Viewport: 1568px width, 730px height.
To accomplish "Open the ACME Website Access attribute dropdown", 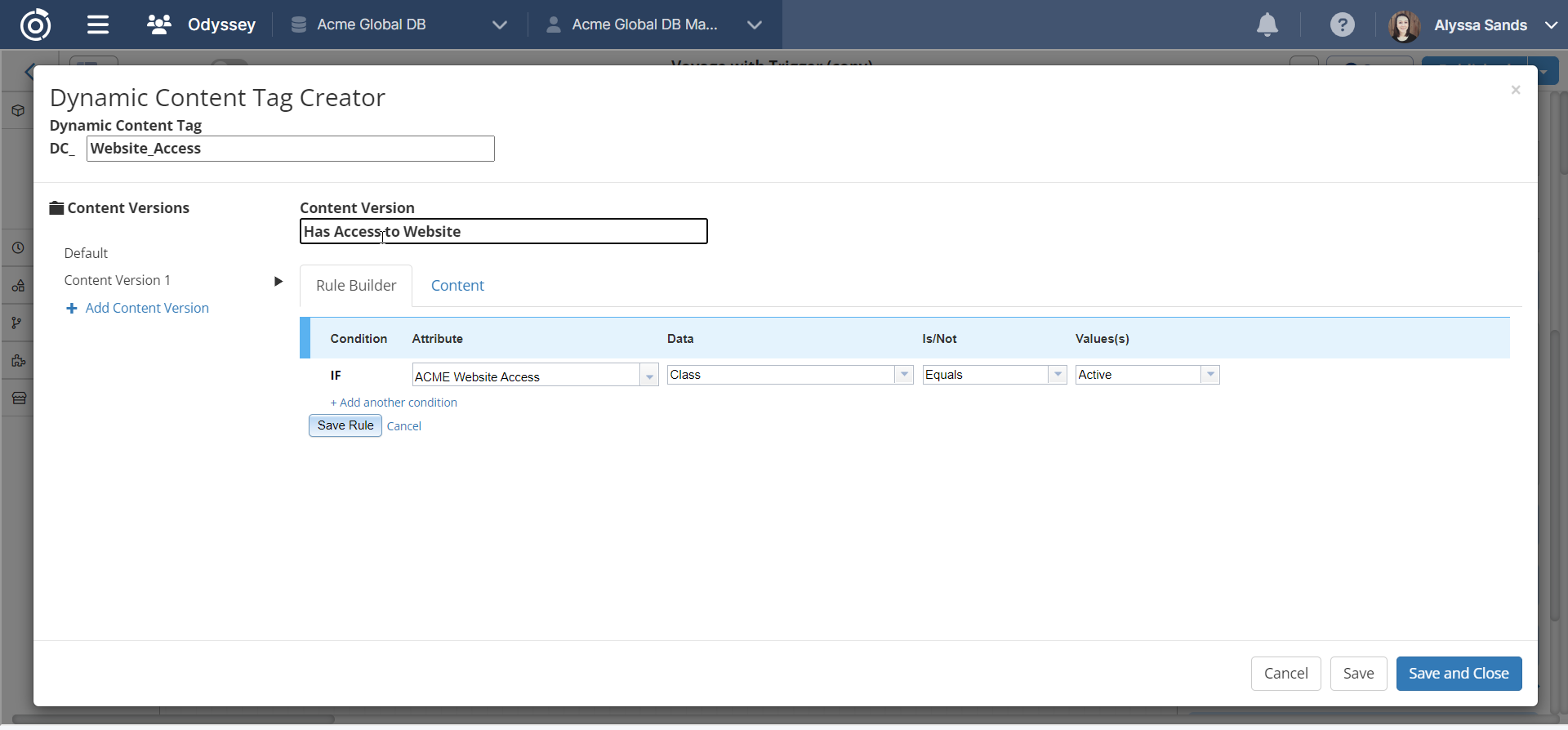I will 649,376.
